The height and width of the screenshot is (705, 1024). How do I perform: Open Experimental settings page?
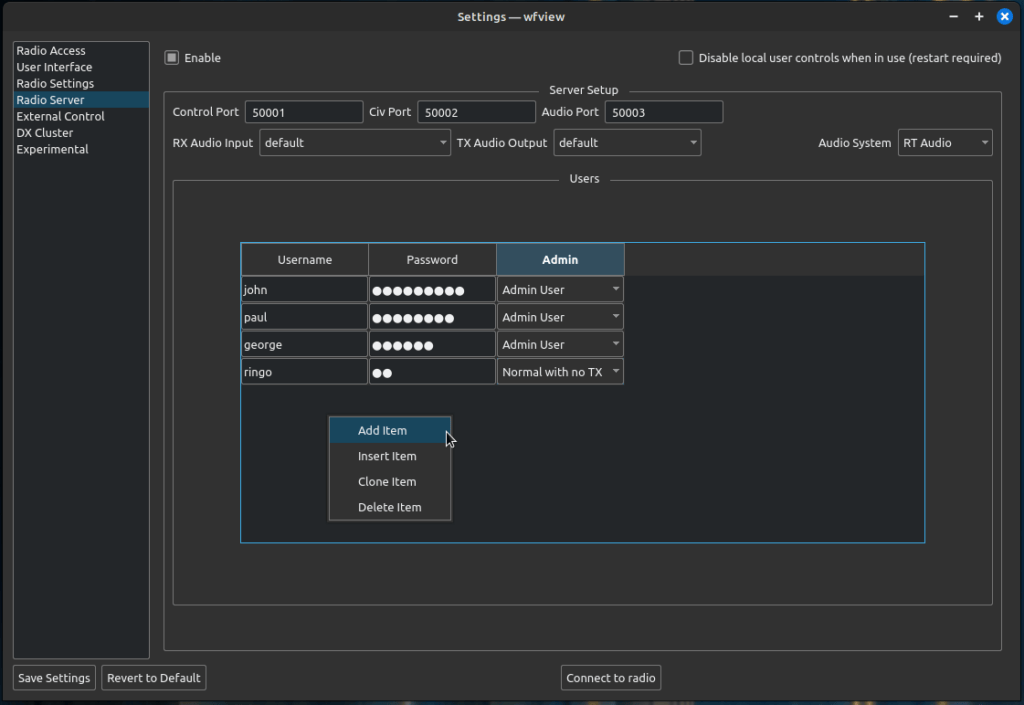[81, 149]
